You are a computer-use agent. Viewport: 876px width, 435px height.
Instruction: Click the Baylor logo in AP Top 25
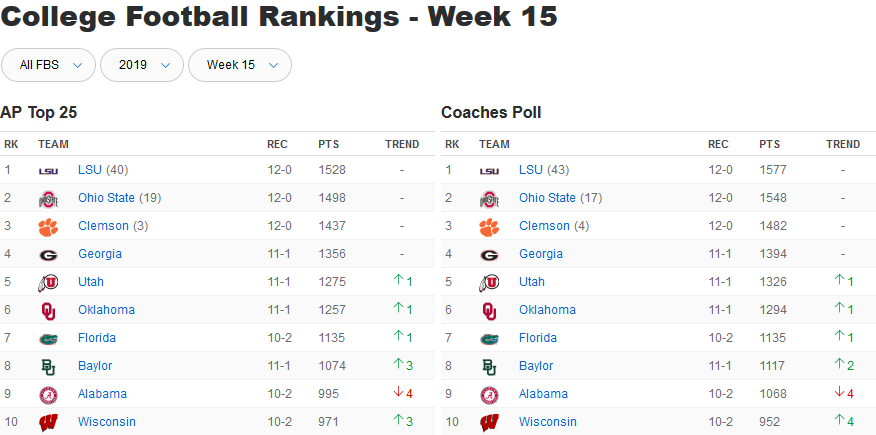[48, 366]
